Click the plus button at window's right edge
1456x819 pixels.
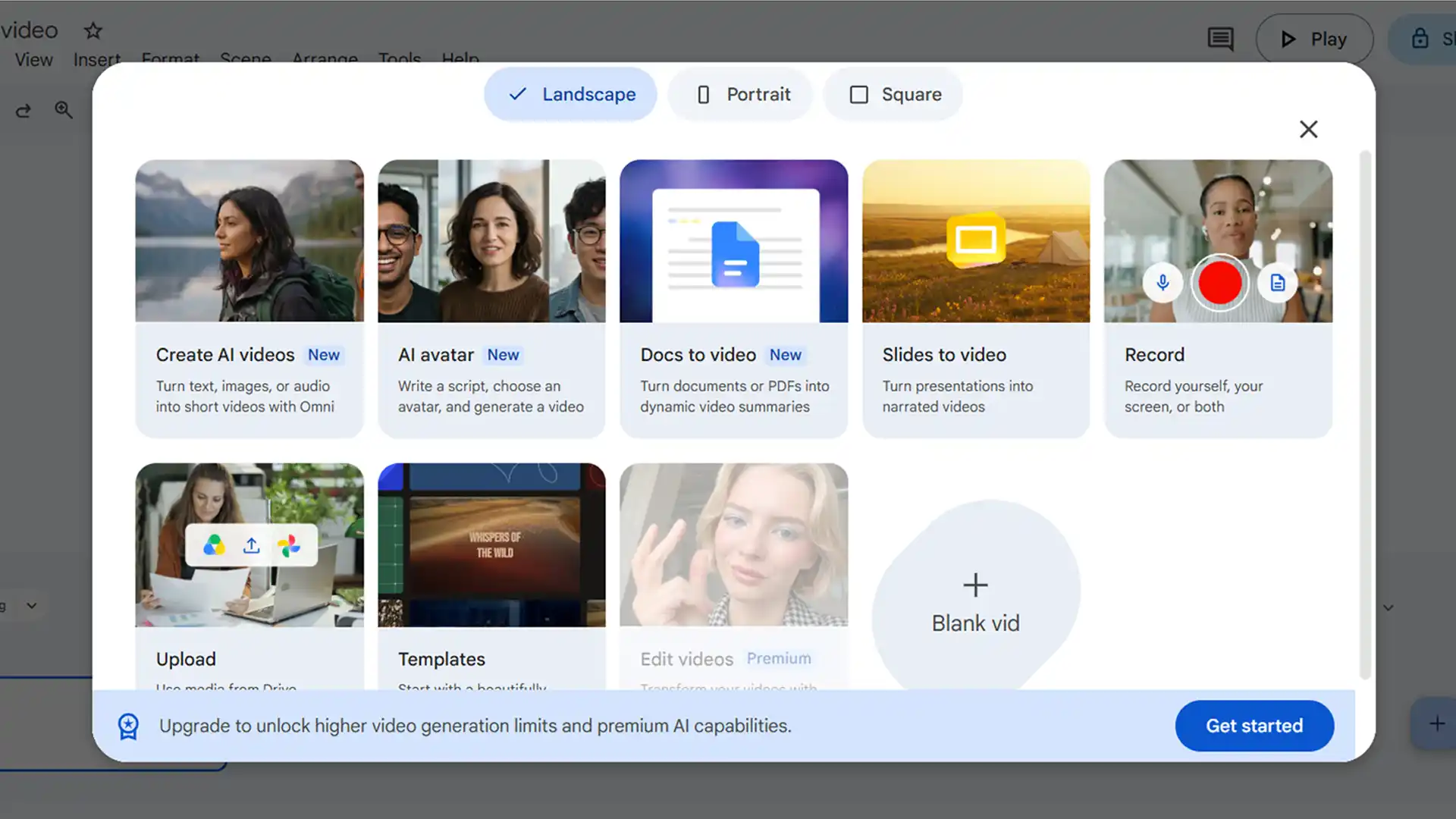(x=1436, y=723)
